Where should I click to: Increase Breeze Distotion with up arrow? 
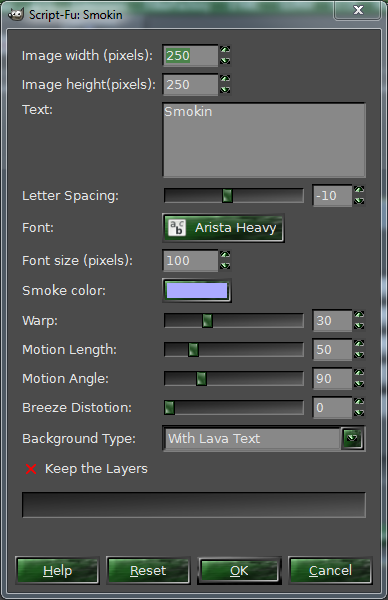pyautogui.click(x=359, y=402)
